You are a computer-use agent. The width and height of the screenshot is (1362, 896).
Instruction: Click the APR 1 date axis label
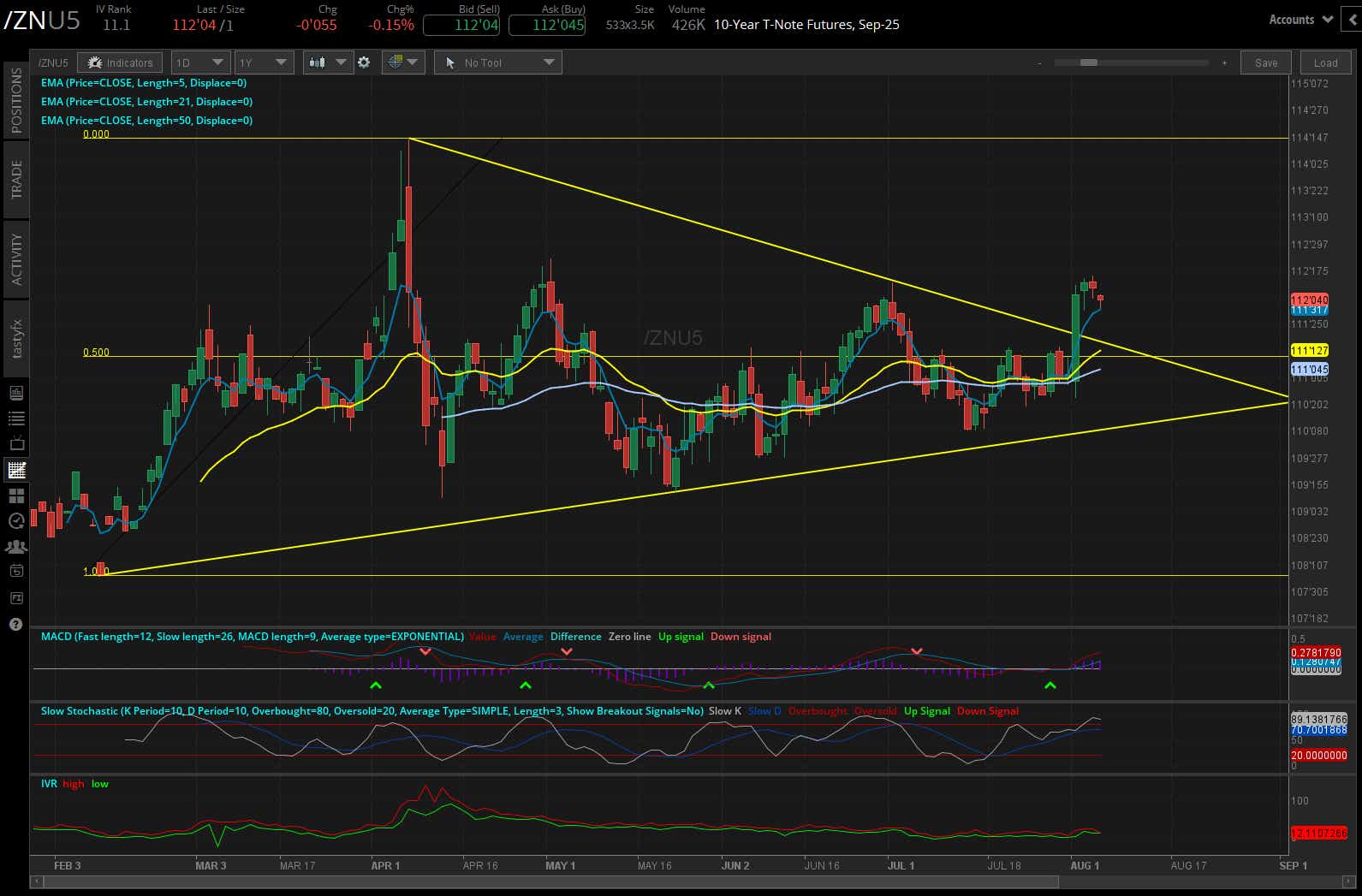coord(385,865)
